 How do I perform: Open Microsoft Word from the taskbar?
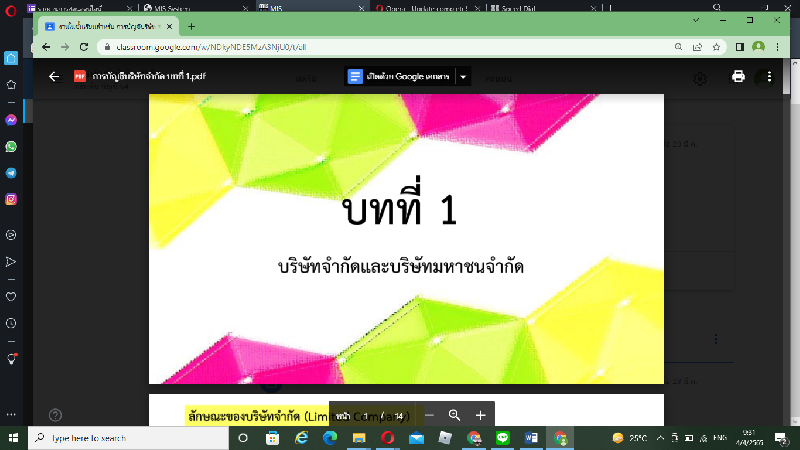[531, 438]
